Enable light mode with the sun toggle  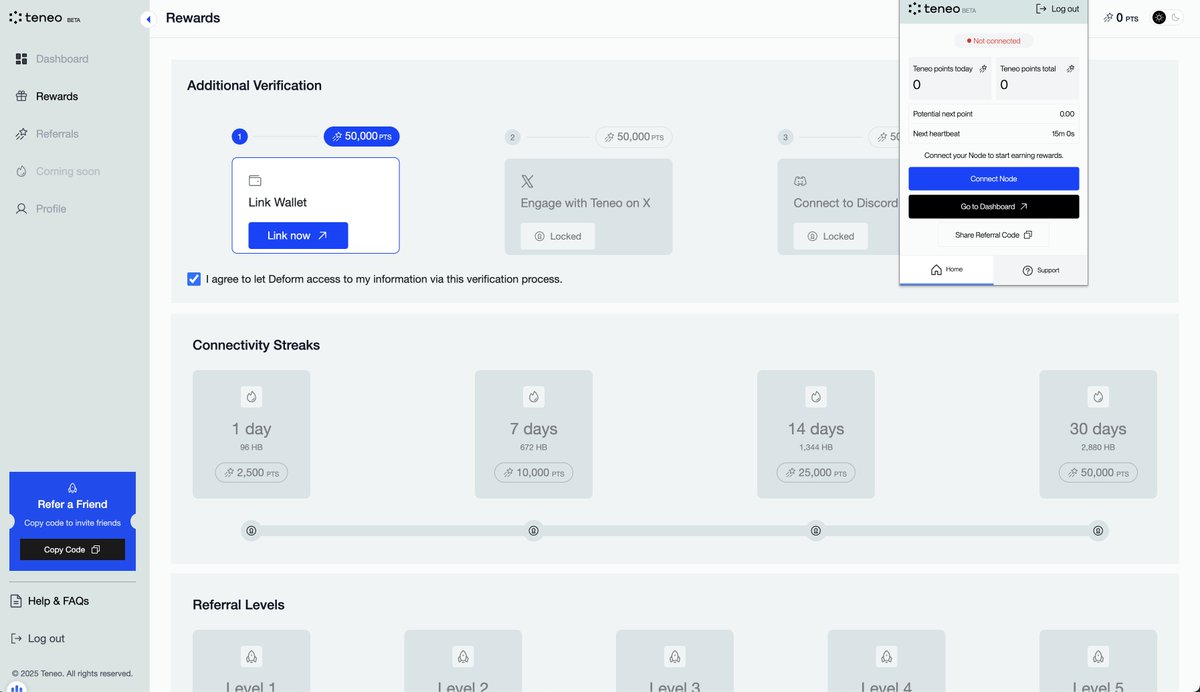pos(1159,18)
